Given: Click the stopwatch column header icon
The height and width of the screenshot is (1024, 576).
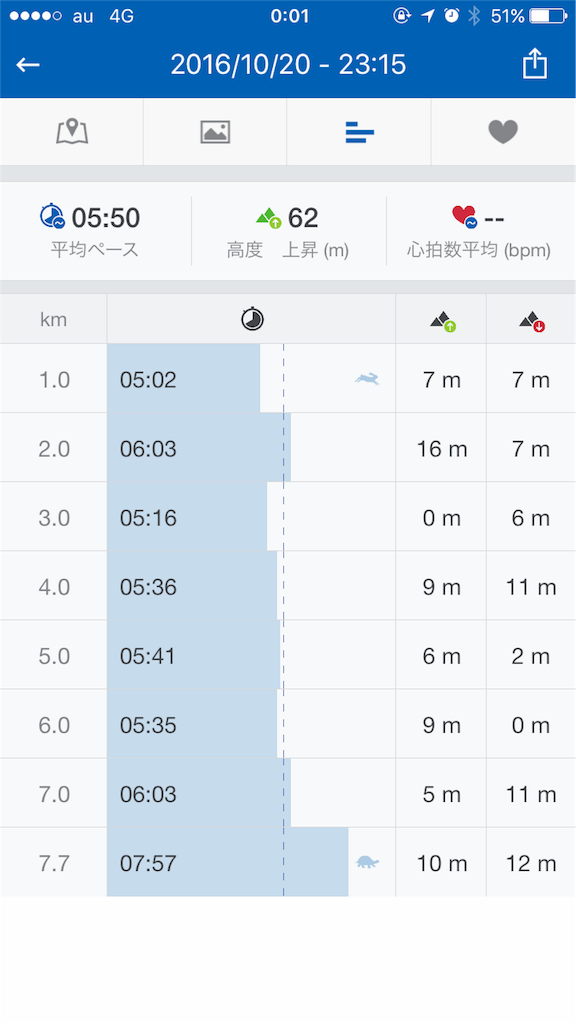Looking at the screenshot, I should pyautogui.click(x=252, y=319).
